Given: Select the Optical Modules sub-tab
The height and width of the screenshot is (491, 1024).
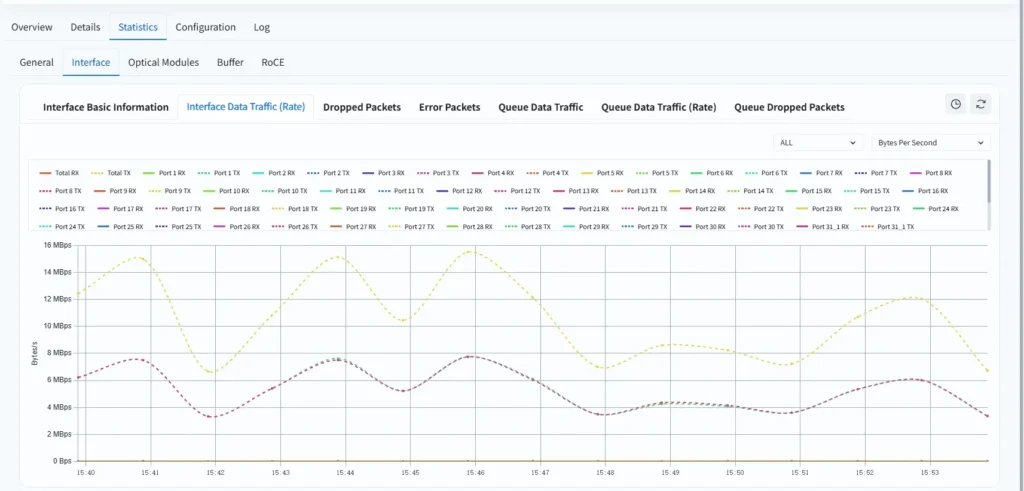Looking at the screenshot, I should [x=163, y=62].
